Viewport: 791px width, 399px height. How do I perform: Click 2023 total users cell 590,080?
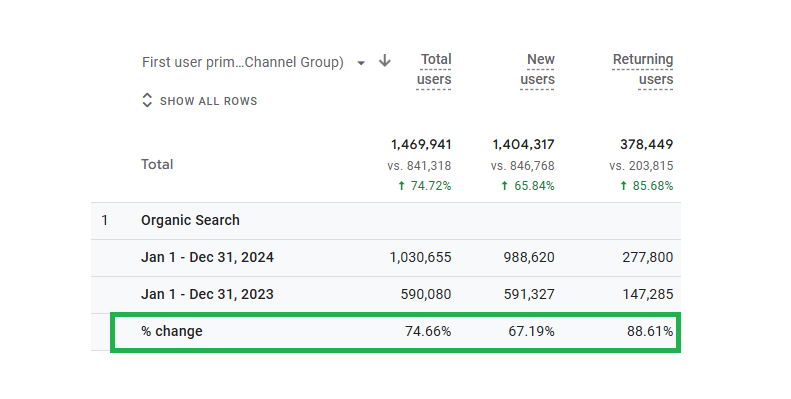pos(426,294)
